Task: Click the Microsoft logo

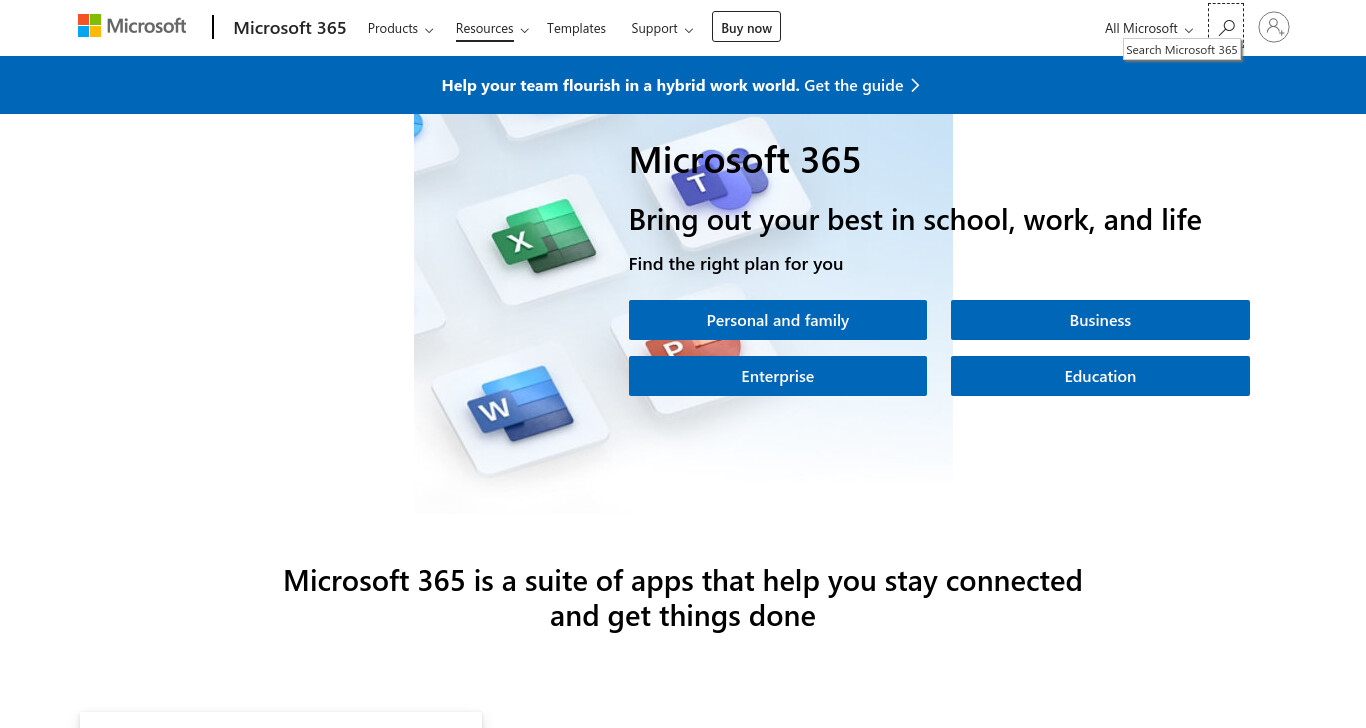Action: pyautogui.click(x=132, y=26)
